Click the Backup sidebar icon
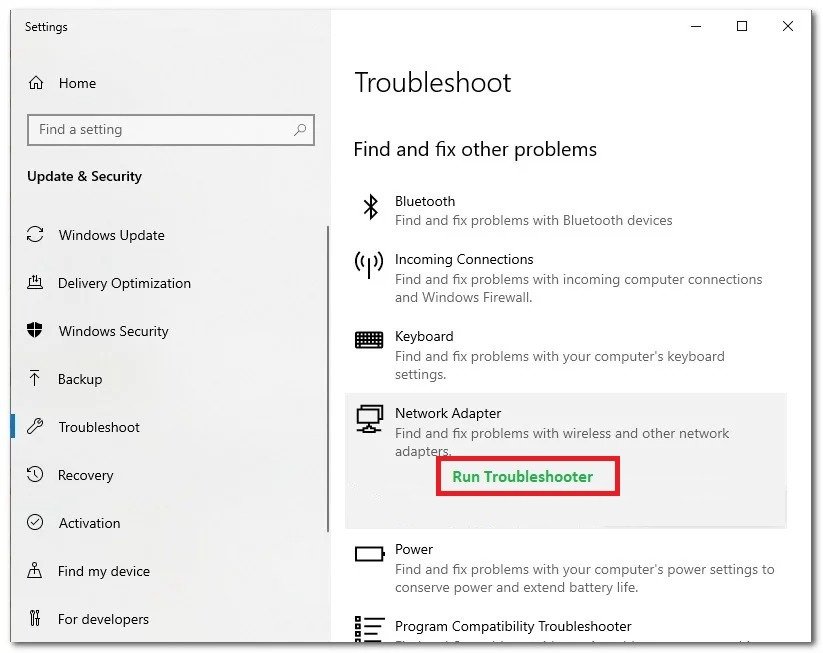This screenshot has height=653, width=823. (x=36, y=379)
